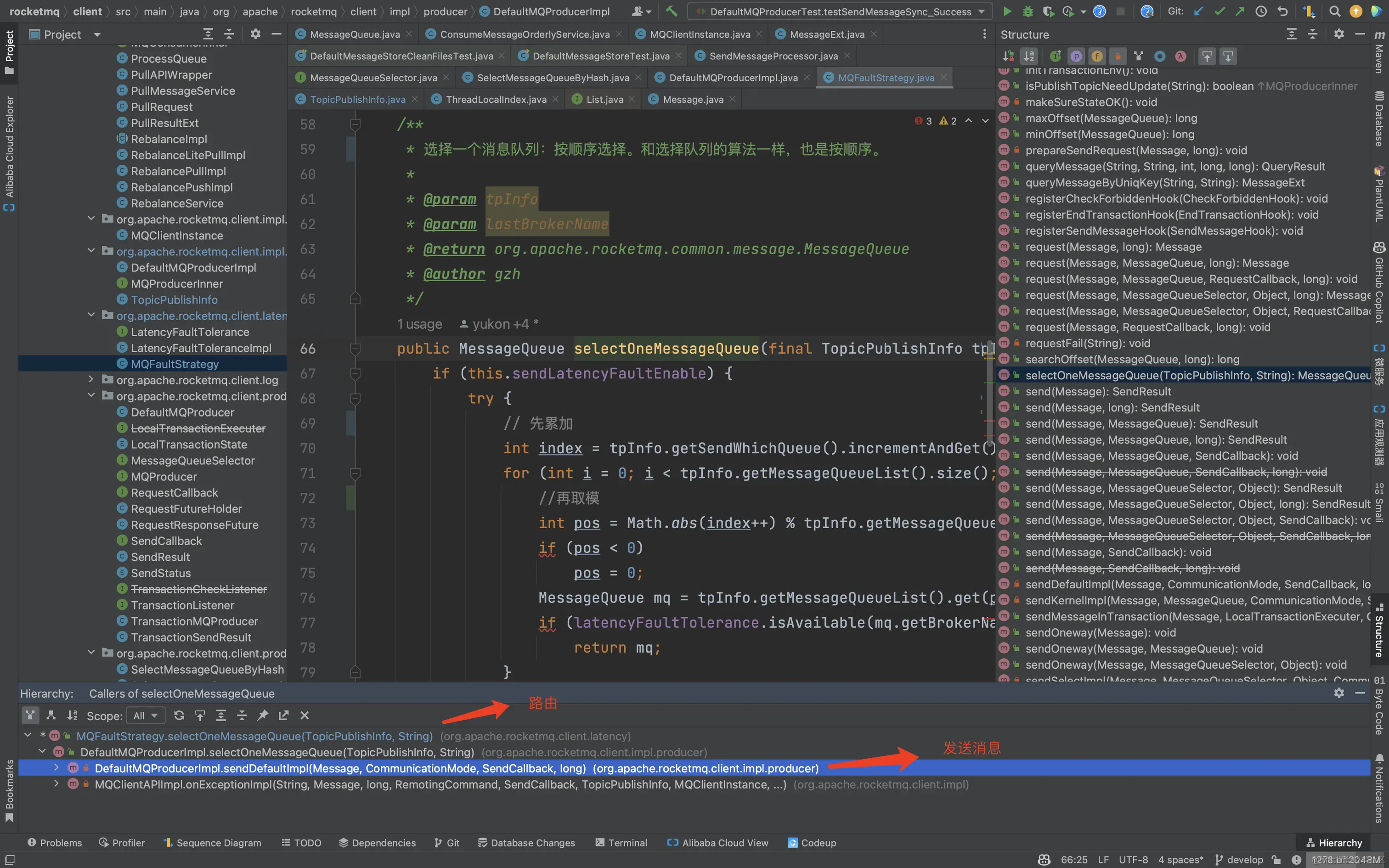The image size is (1389, 868).
Task: Click the rollback undo arrow icon
Action: pyautogui.click(x=1282, y=11)
